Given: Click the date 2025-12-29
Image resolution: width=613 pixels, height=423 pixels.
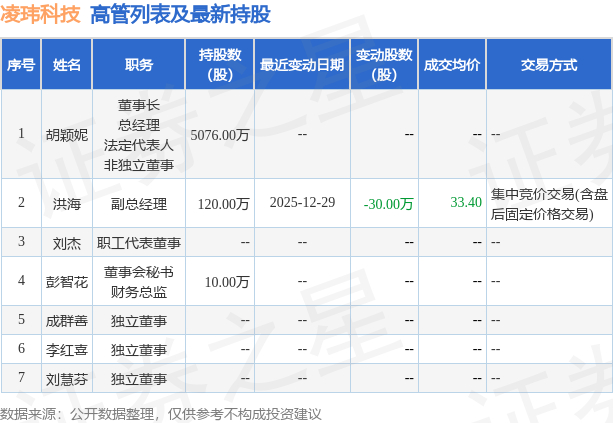Looking at the screenshot, I should pos(302,202).
